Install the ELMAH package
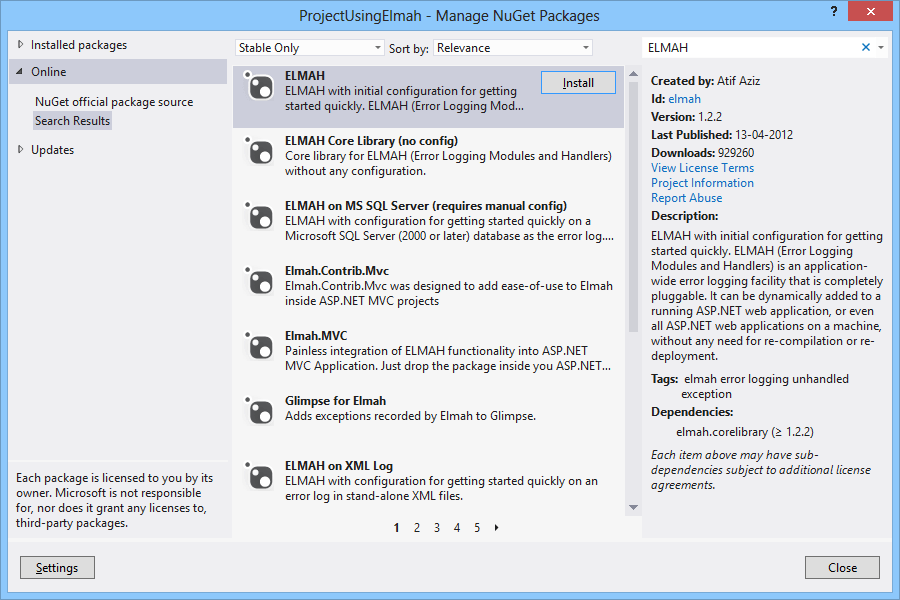This screenshot has height=600, width=900. [x=578, y=83]
